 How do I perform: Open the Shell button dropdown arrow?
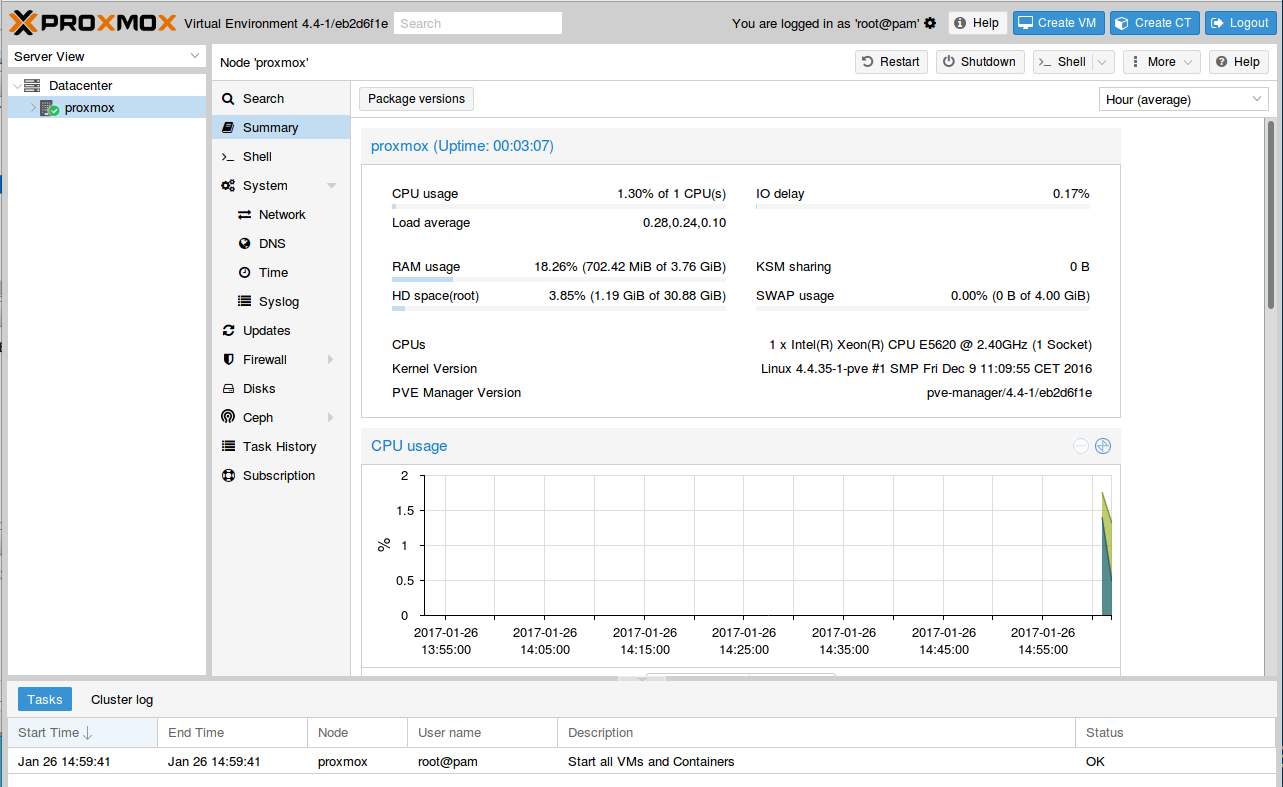[1103, 62]
